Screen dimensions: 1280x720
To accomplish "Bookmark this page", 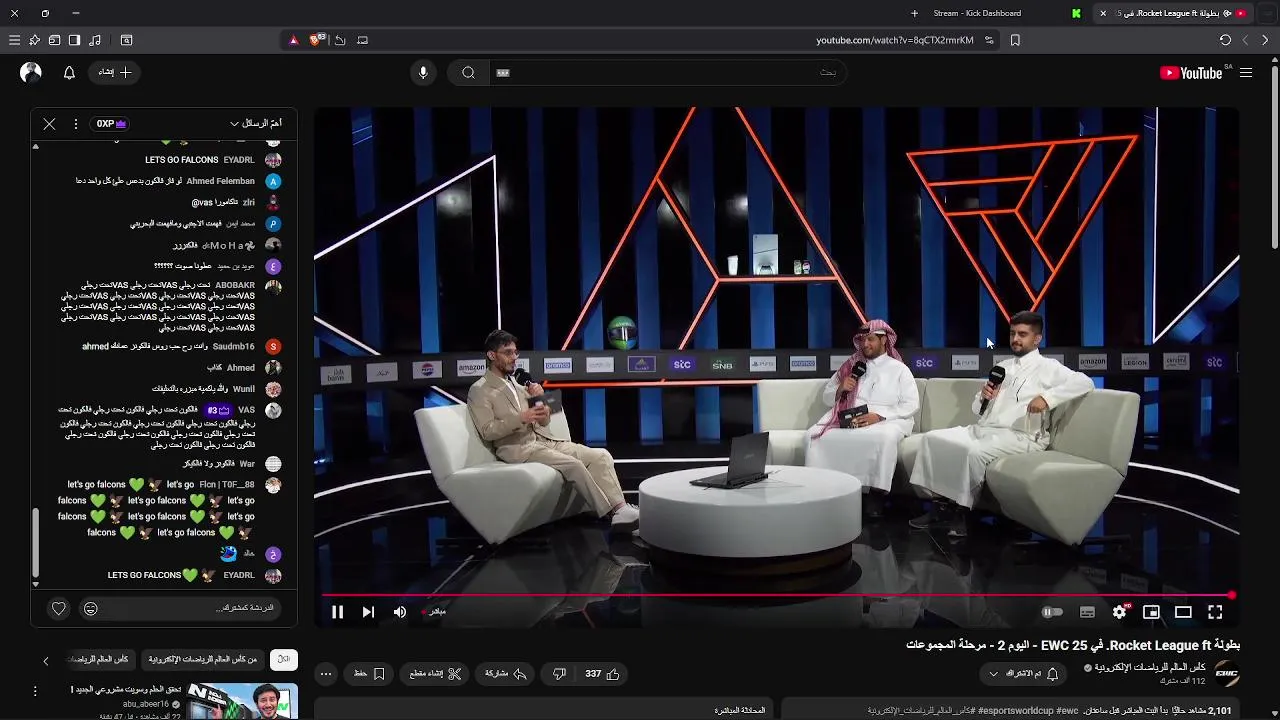I will point(1015,40).
